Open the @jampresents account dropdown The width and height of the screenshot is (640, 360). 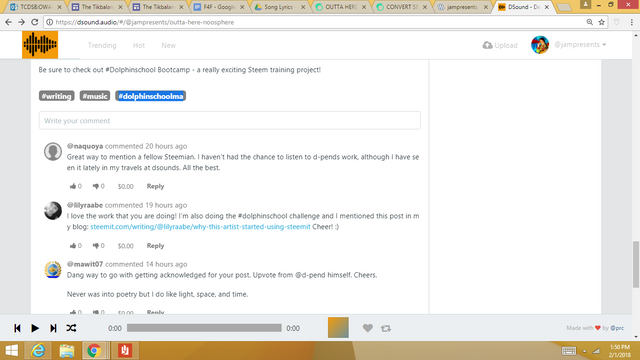click(580, 44)
